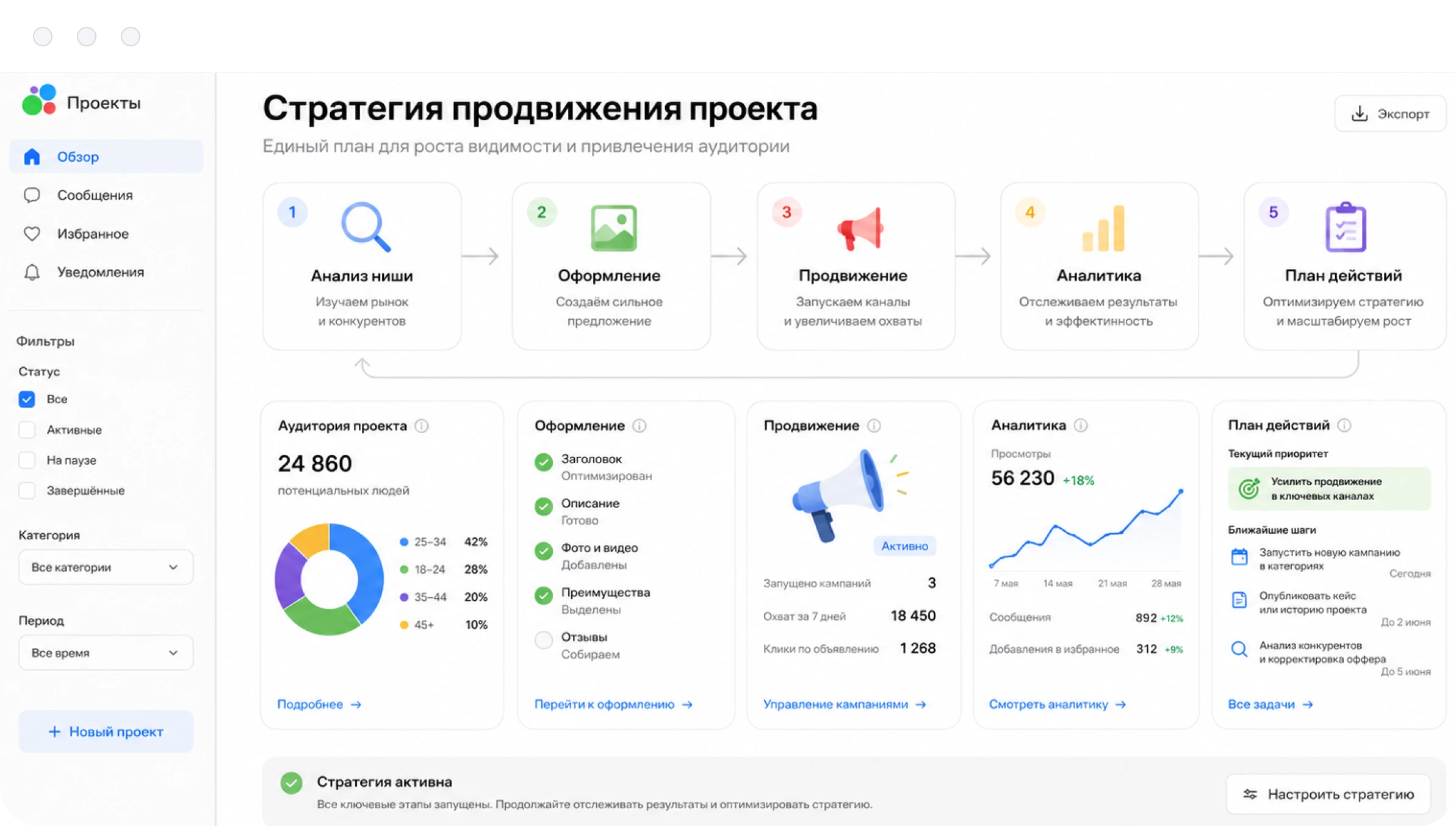Click the info icon next to Аналитика card title
The image size is (1456, 826).
point(1081,425)
